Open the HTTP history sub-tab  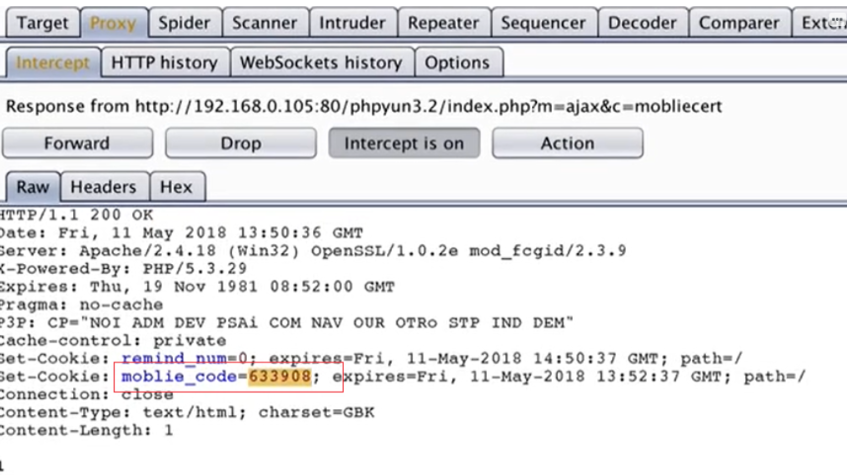coord(164,62)
